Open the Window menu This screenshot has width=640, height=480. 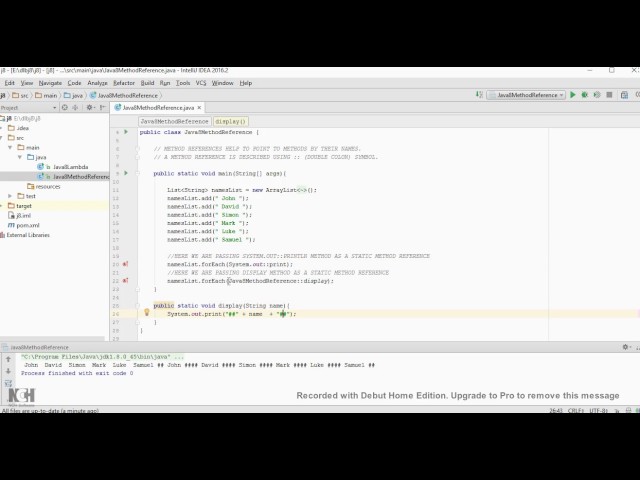pyautogui.click(x=222, y=83)
